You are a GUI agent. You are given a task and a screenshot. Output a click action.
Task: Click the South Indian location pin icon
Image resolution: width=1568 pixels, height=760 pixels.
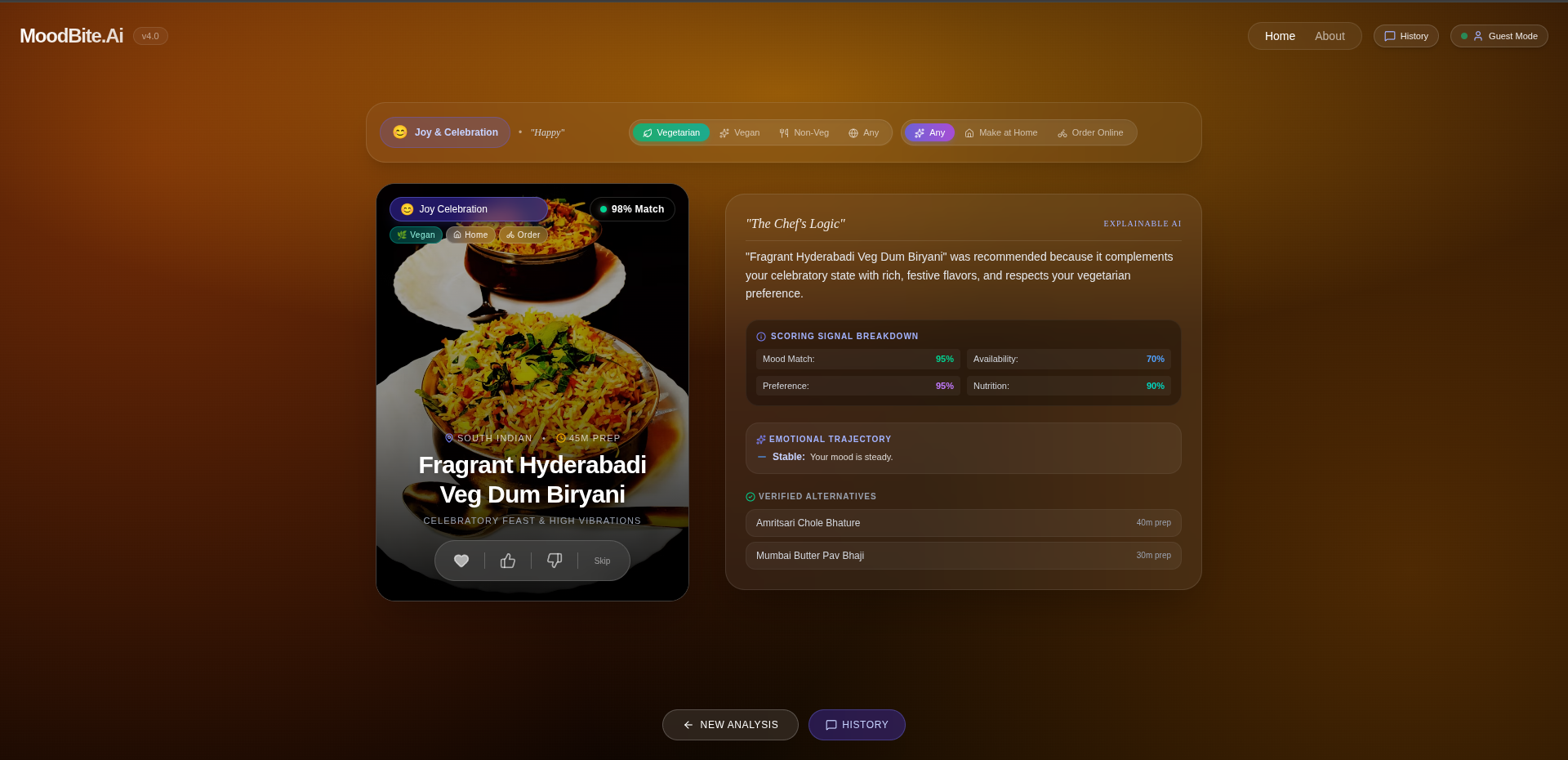click(x=449, y=438)
